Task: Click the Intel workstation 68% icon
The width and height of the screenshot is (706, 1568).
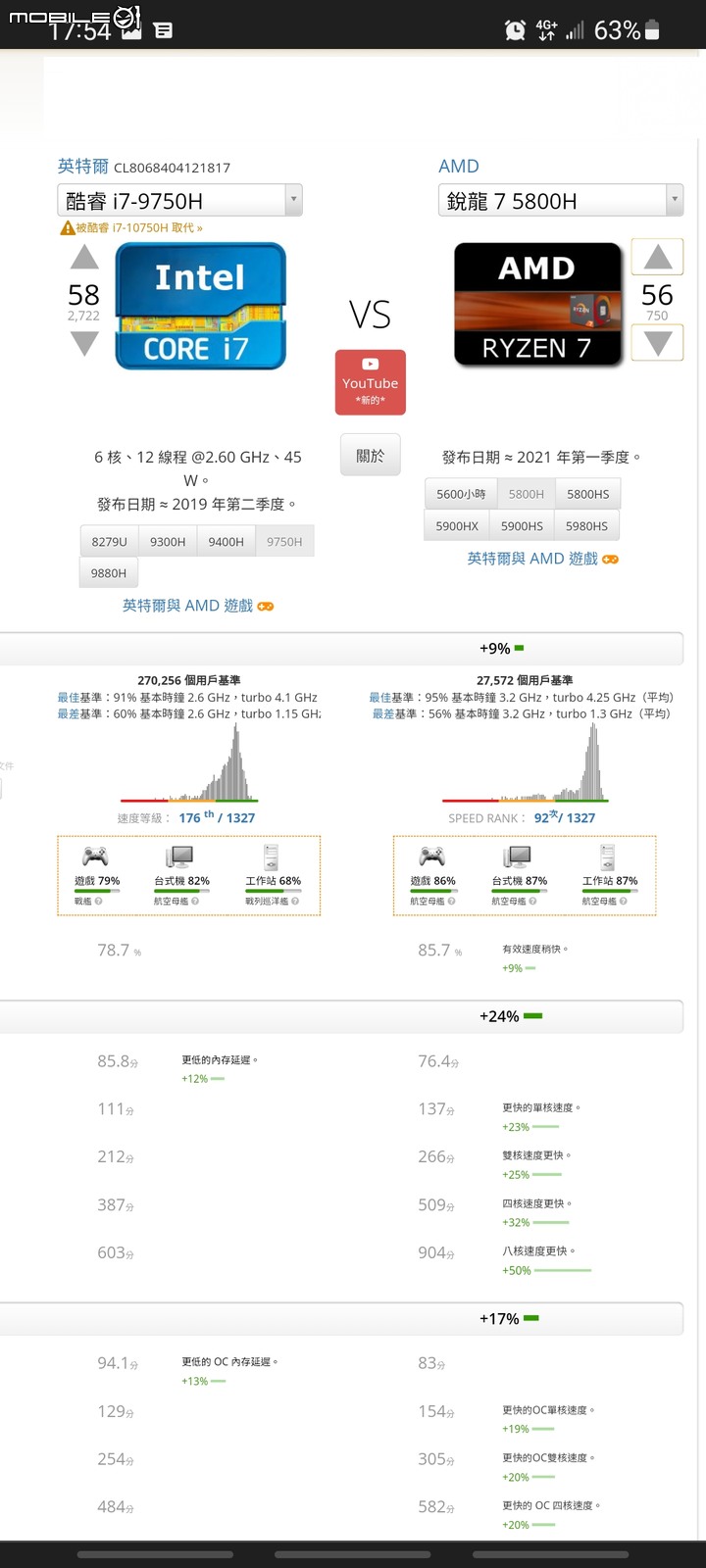Action: click(x=272, y=857)
